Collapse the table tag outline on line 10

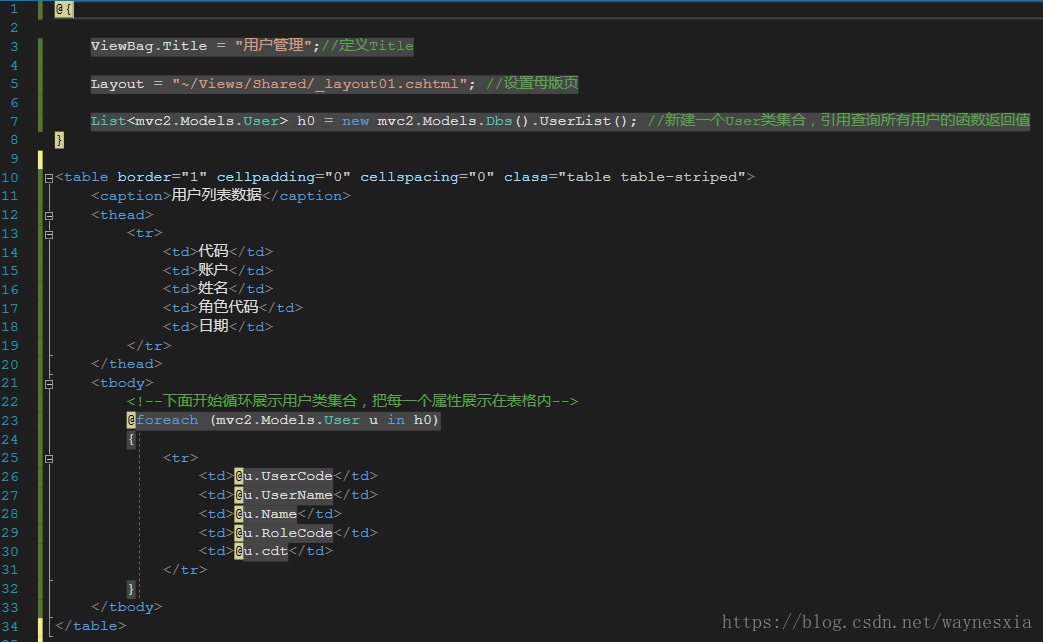click(x=49, y=178)
